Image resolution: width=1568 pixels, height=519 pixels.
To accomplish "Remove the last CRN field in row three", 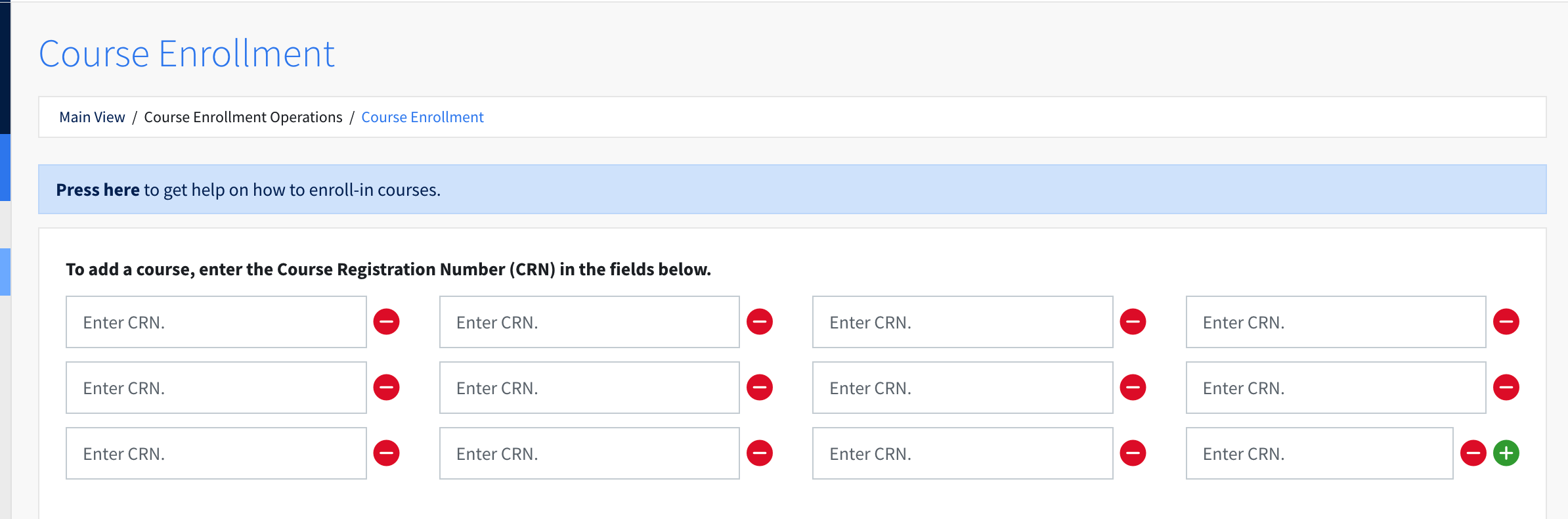I will 1474,453.
